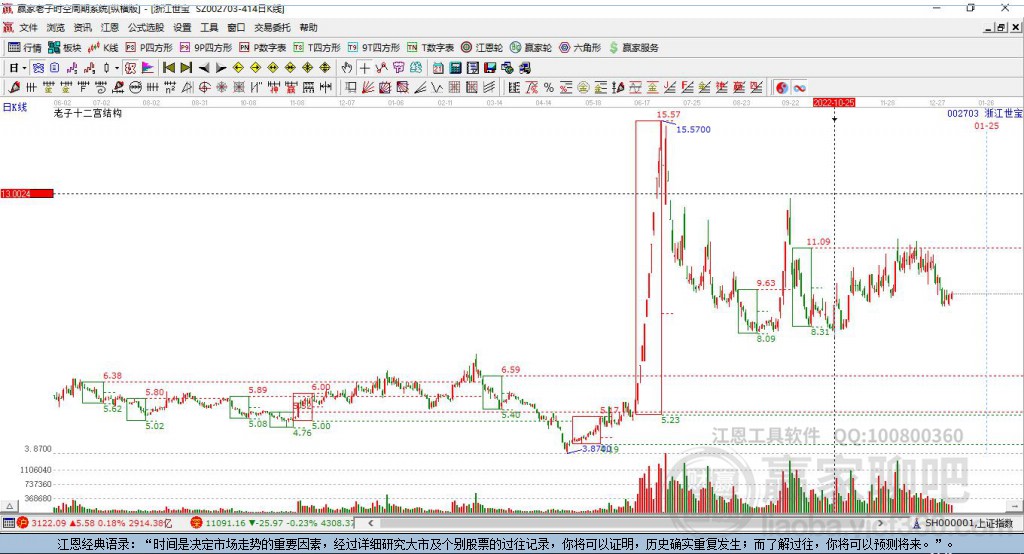This screenshot has height=554, width=1024.
Task: Open the 工具 menu
Action: [209, 27]
